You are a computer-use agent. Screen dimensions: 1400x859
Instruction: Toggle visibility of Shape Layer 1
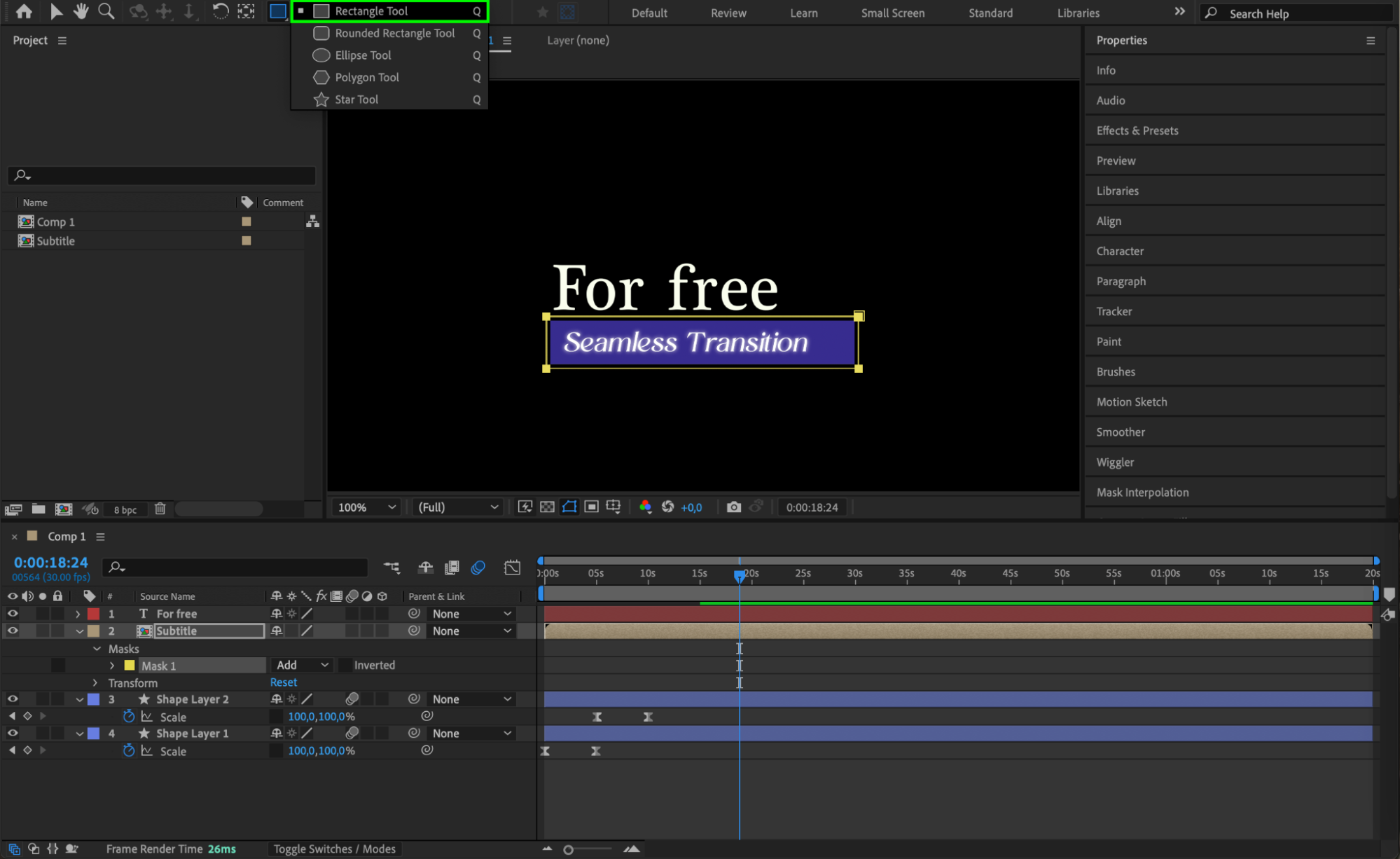tap(13, 733)
